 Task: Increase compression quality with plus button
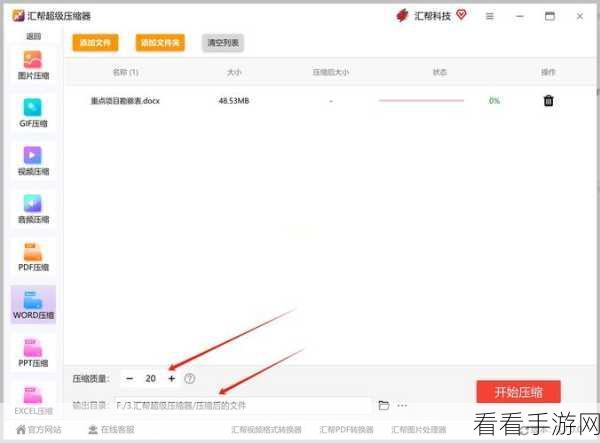tap(171, 378)
